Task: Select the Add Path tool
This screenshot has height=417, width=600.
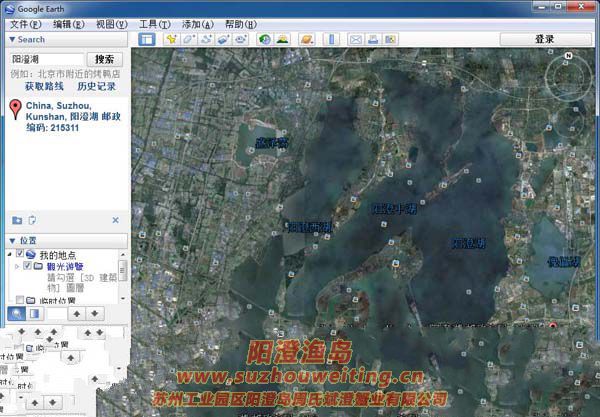Action: click(x=206, y=39)
